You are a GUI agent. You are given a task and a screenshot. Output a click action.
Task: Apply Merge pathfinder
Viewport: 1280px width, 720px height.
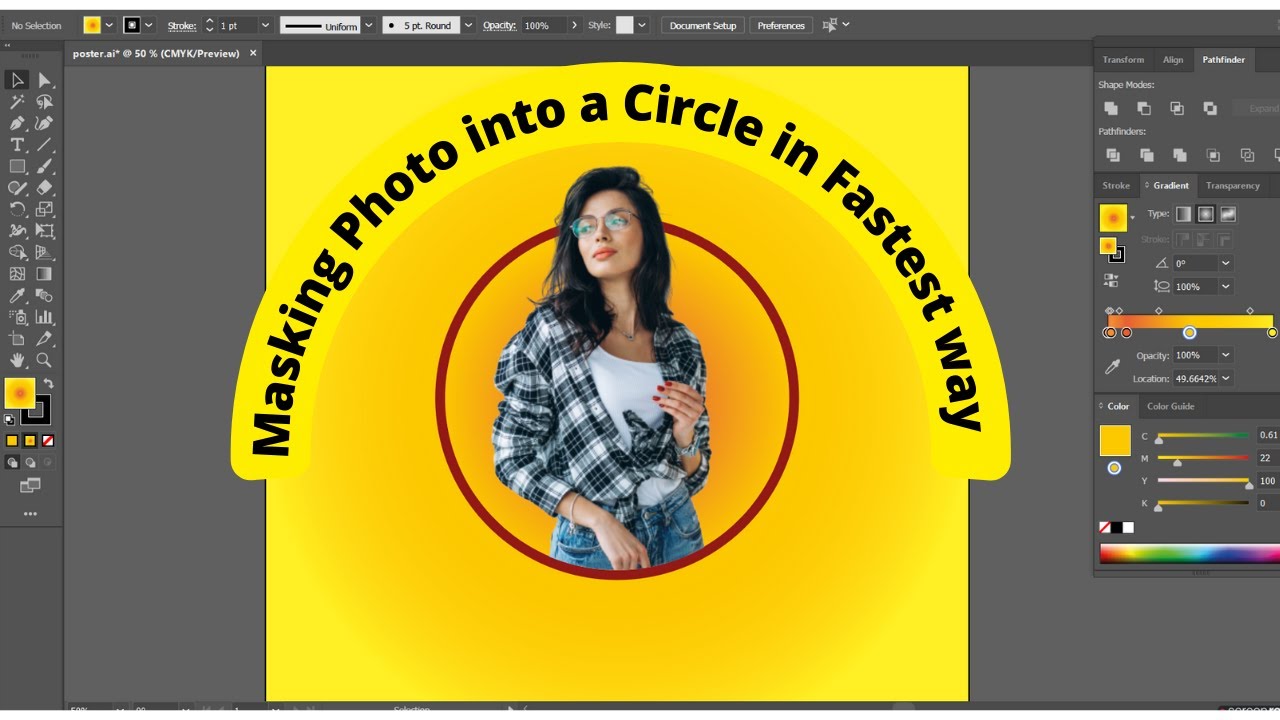click(1180, 155)
